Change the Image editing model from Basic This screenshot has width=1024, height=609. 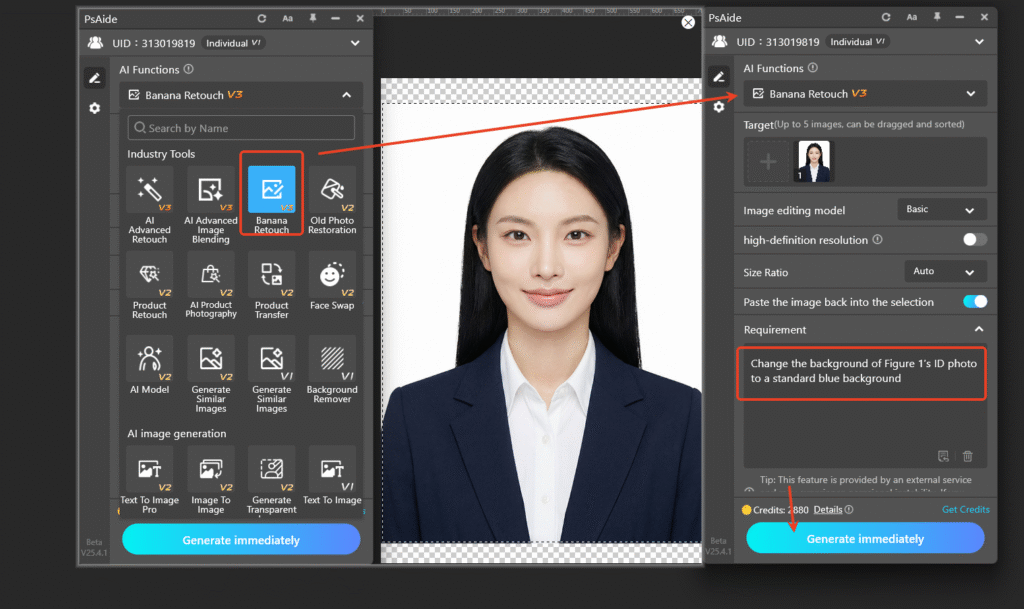[x=941, y=209]
